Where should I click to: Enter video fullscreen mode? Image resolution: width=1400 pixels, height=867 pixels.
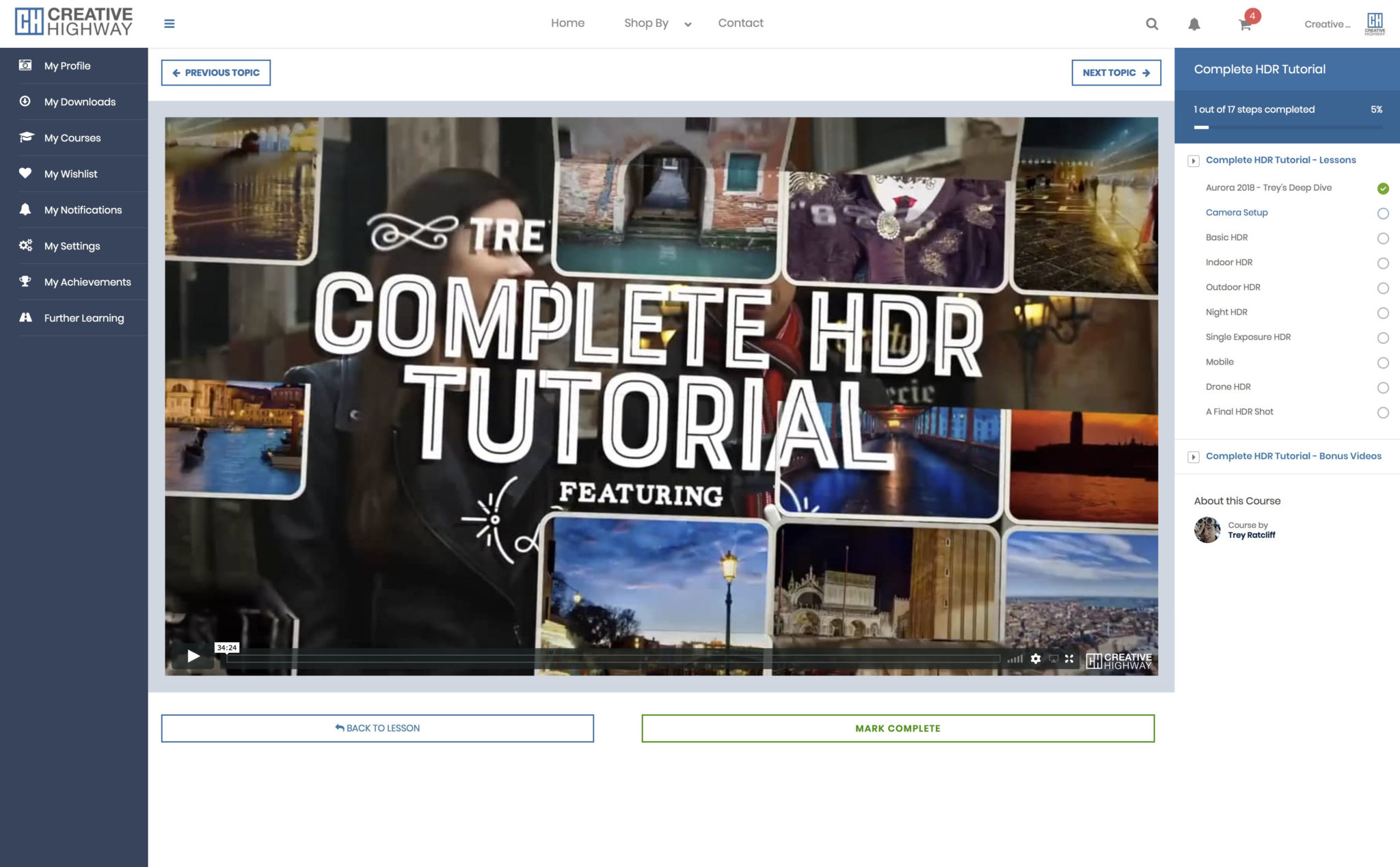(1069, 658)
